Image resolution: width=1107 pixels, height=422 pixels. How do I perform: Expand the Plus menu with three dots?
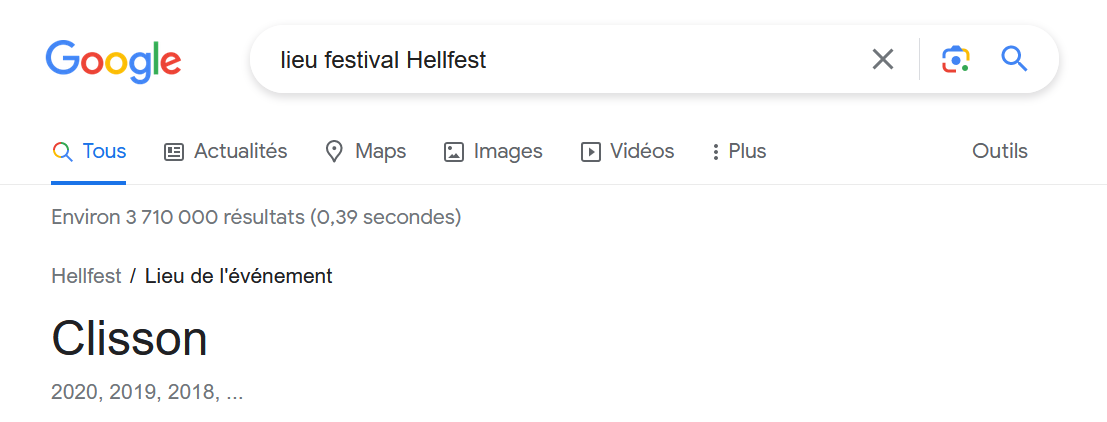(x=740, y=151)
